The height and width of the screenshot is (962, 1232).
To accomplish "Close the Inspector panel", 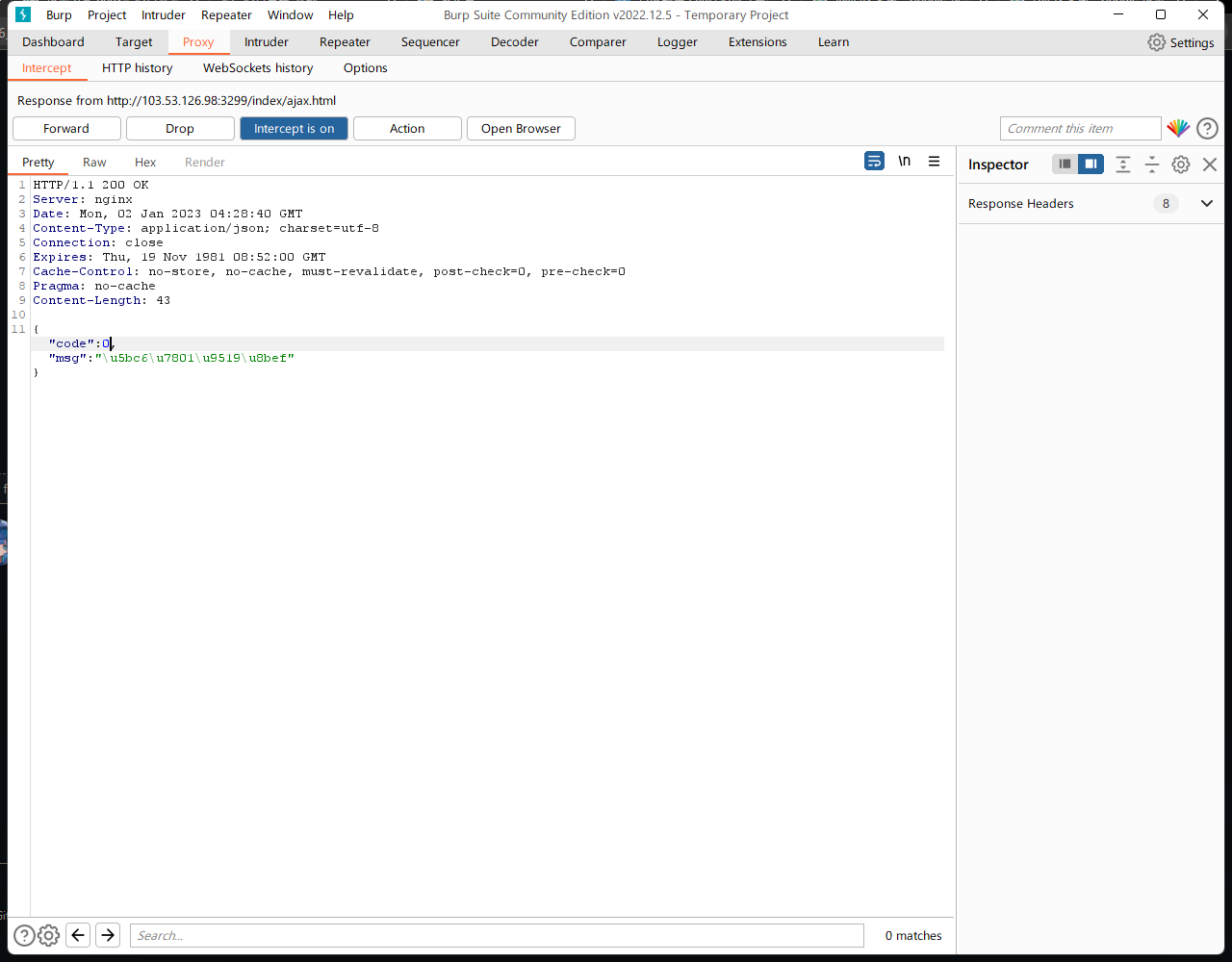I will point(1210,165).
